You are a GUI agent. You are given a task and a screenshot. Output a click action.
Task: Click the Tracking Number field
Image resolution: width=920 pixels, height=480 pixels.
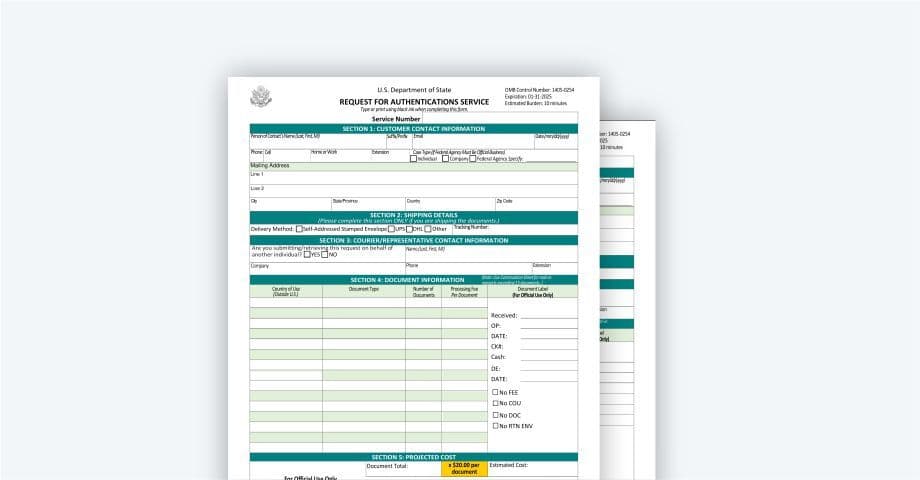[x=515, y=229]
